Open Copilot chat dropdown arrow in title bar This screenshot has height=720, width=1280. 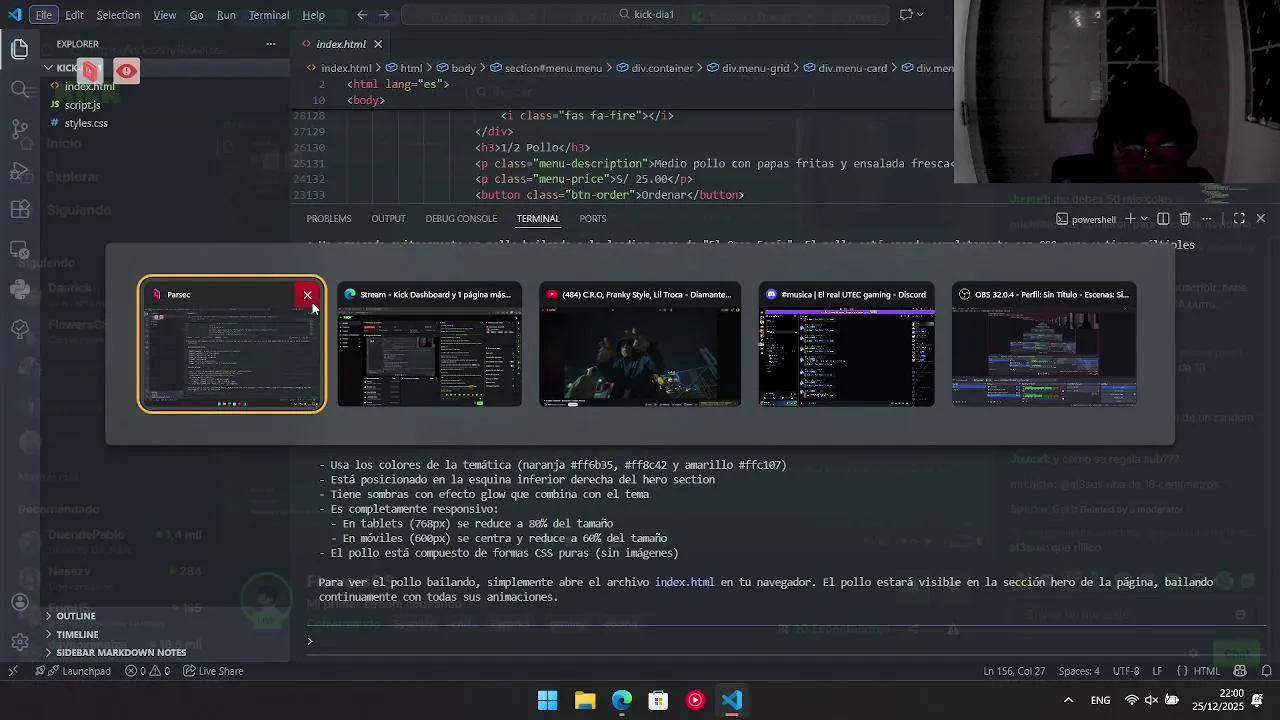[920, 15]
